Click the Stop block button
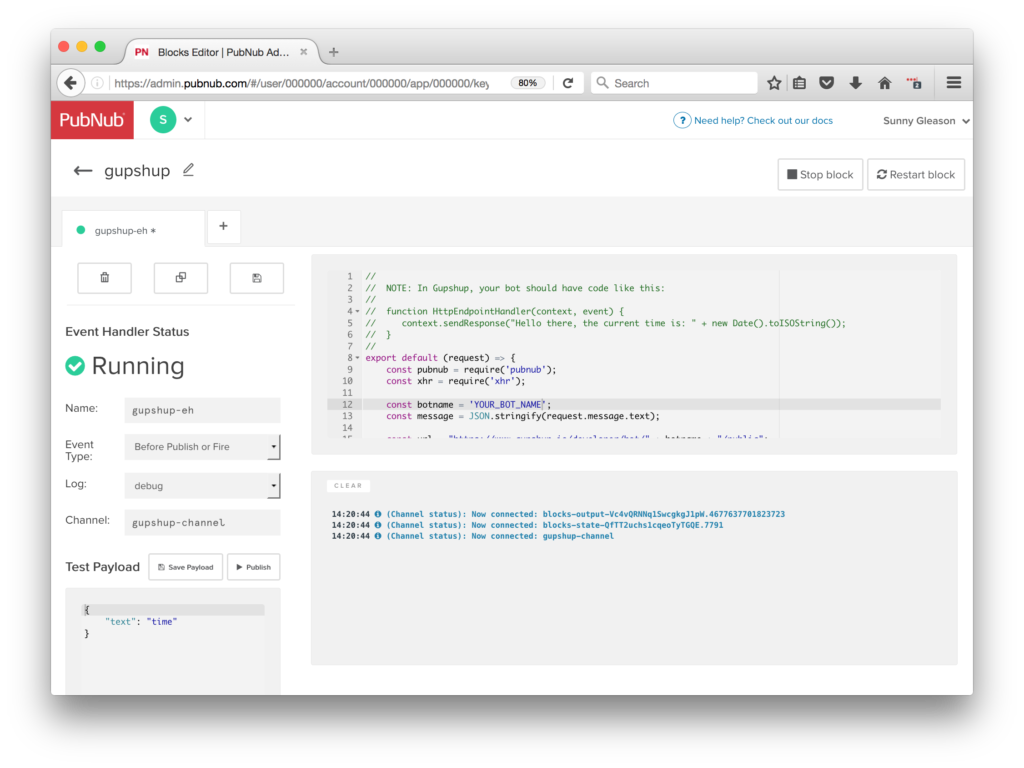1024x768 pixels. click(820, 174)
